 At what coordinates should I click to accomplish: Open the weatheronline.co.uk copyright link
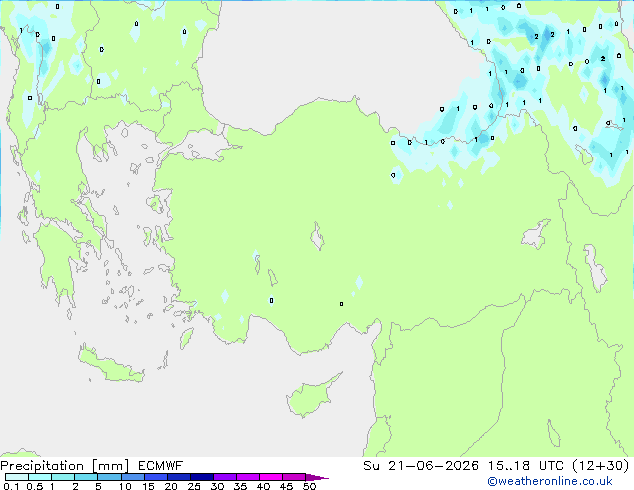(x=550, y=481)
